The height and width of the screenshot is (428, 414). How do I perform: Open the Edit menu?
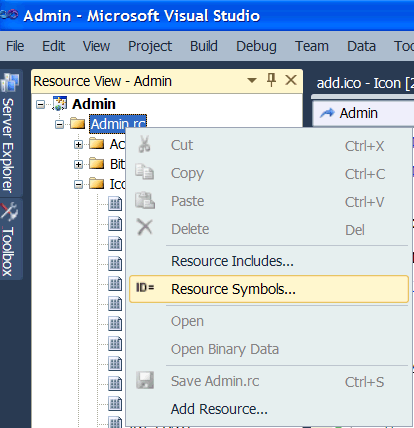coord(53,46)
